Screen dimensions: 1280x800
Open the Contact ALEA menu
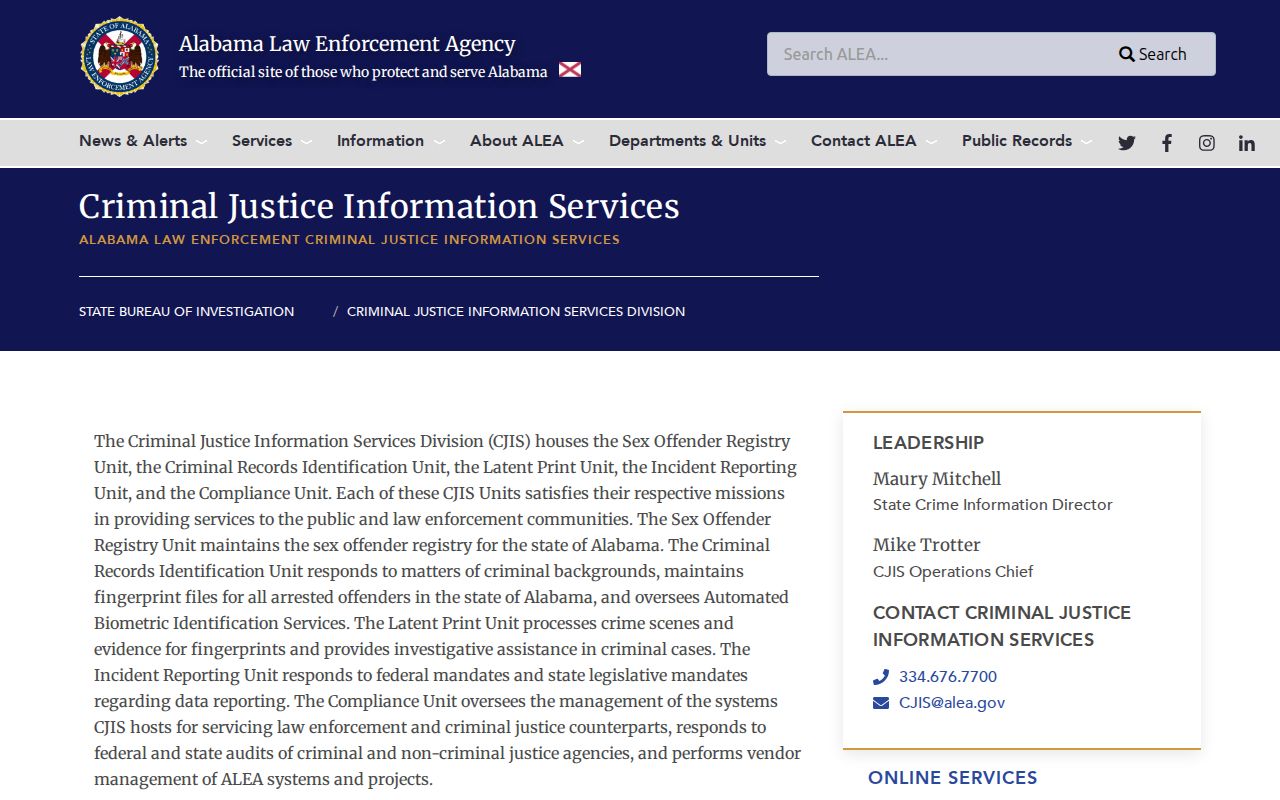point(864,141)
